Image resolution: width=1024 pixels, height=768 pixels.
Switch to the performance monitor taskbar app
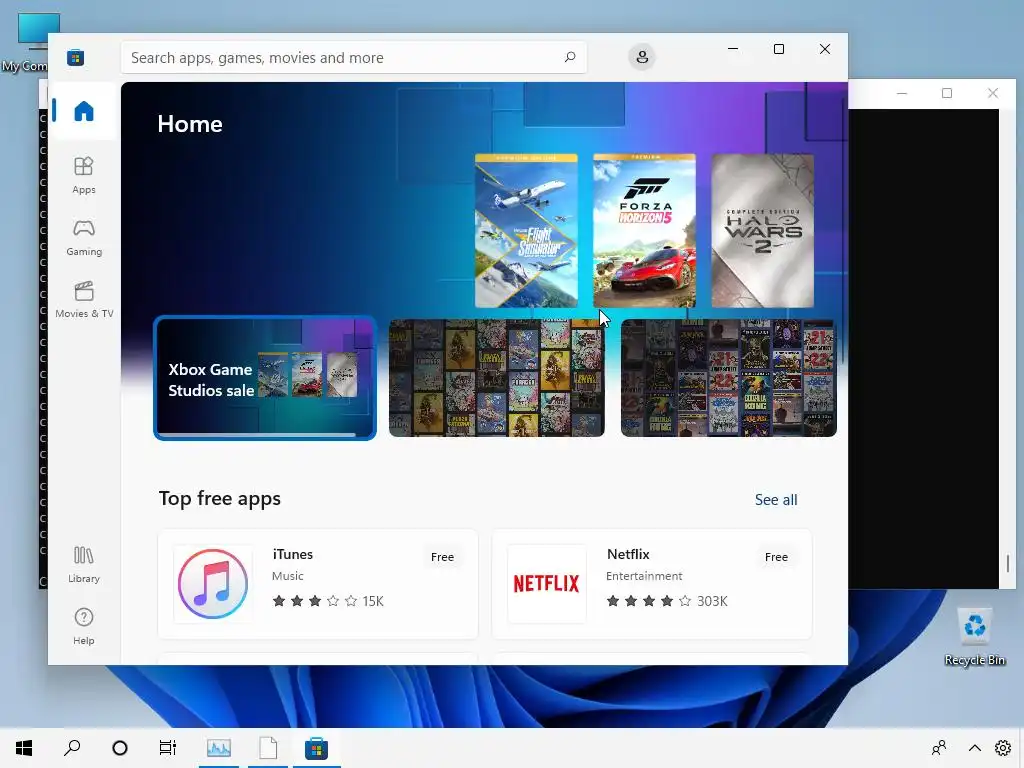point(219,748)
